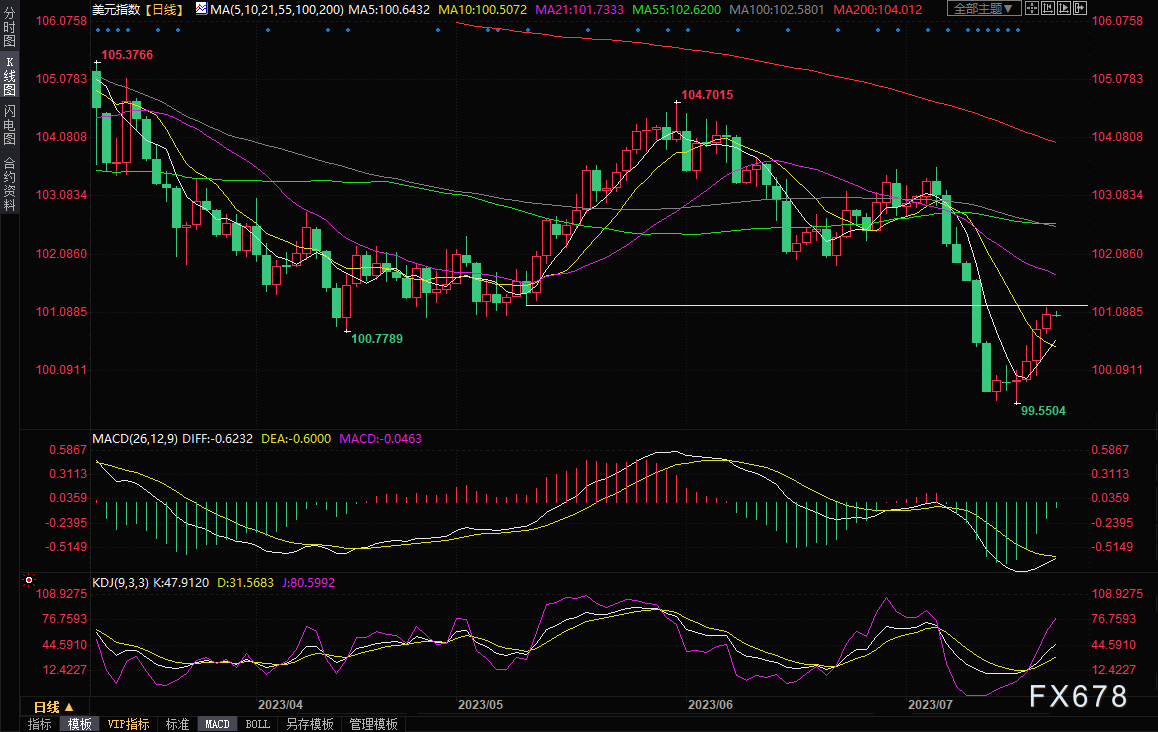Open the VIP指标 tab
The width and height of the screenshot is (1158, 732).
pyautogui.click(x=128, y=724)
